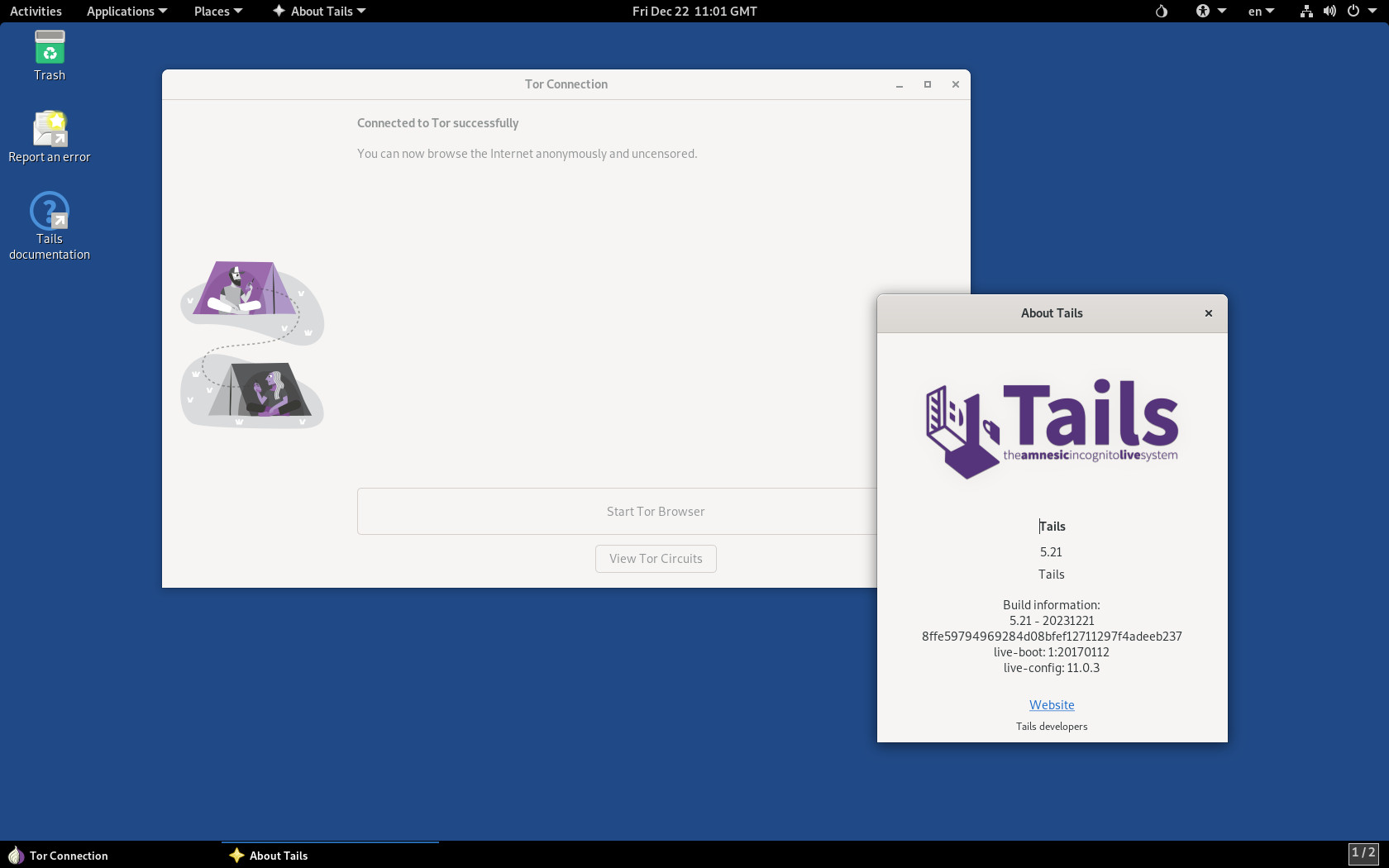This screenshot has height=868, width=1389.
Task: Click the build hash starting with 8ffe5979
Action: [x=1052, y=637]
